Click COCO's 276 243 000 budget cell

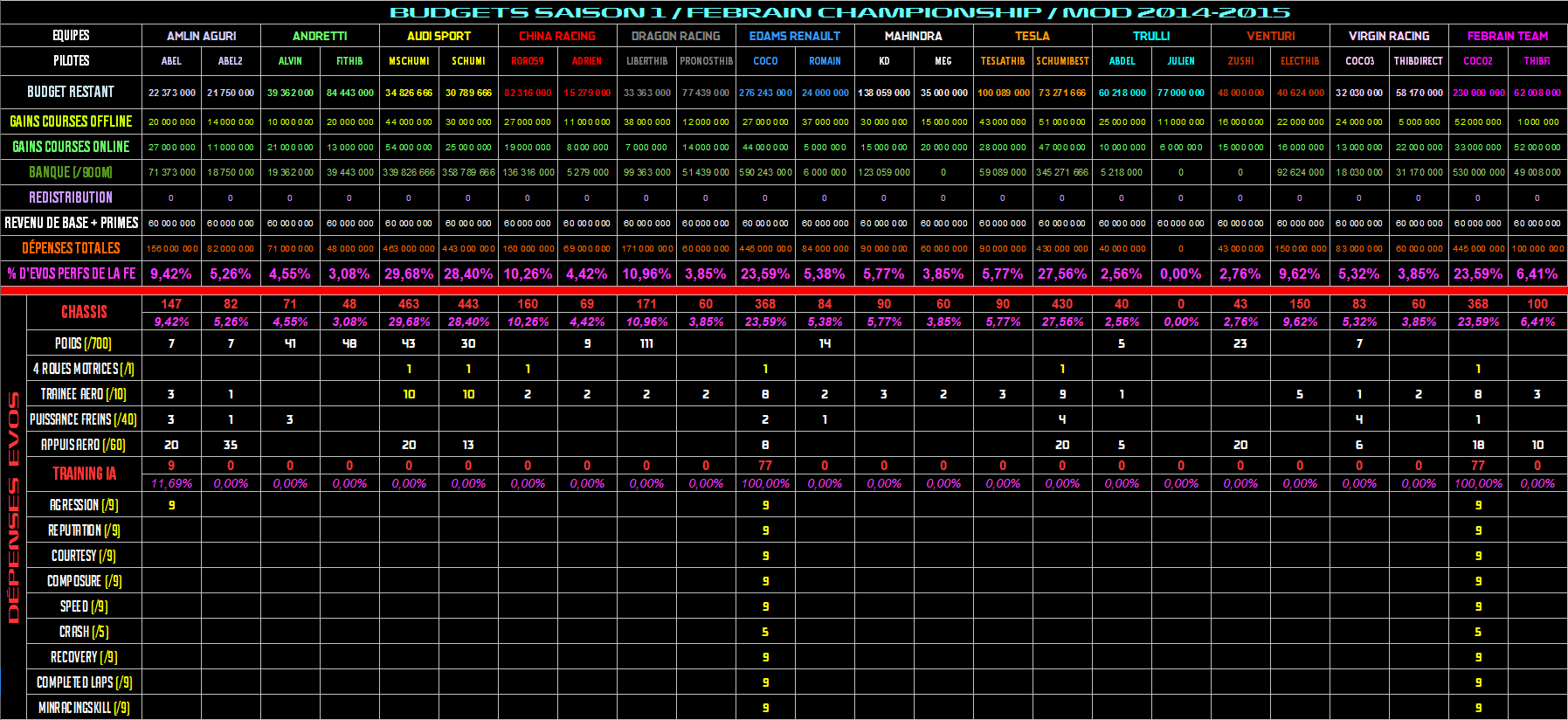tap(765, 93)
